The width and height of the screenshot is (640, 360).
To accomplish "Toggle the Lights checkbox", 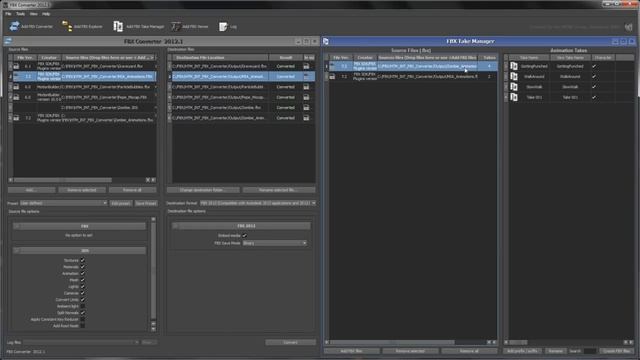I will pos(82,287).
